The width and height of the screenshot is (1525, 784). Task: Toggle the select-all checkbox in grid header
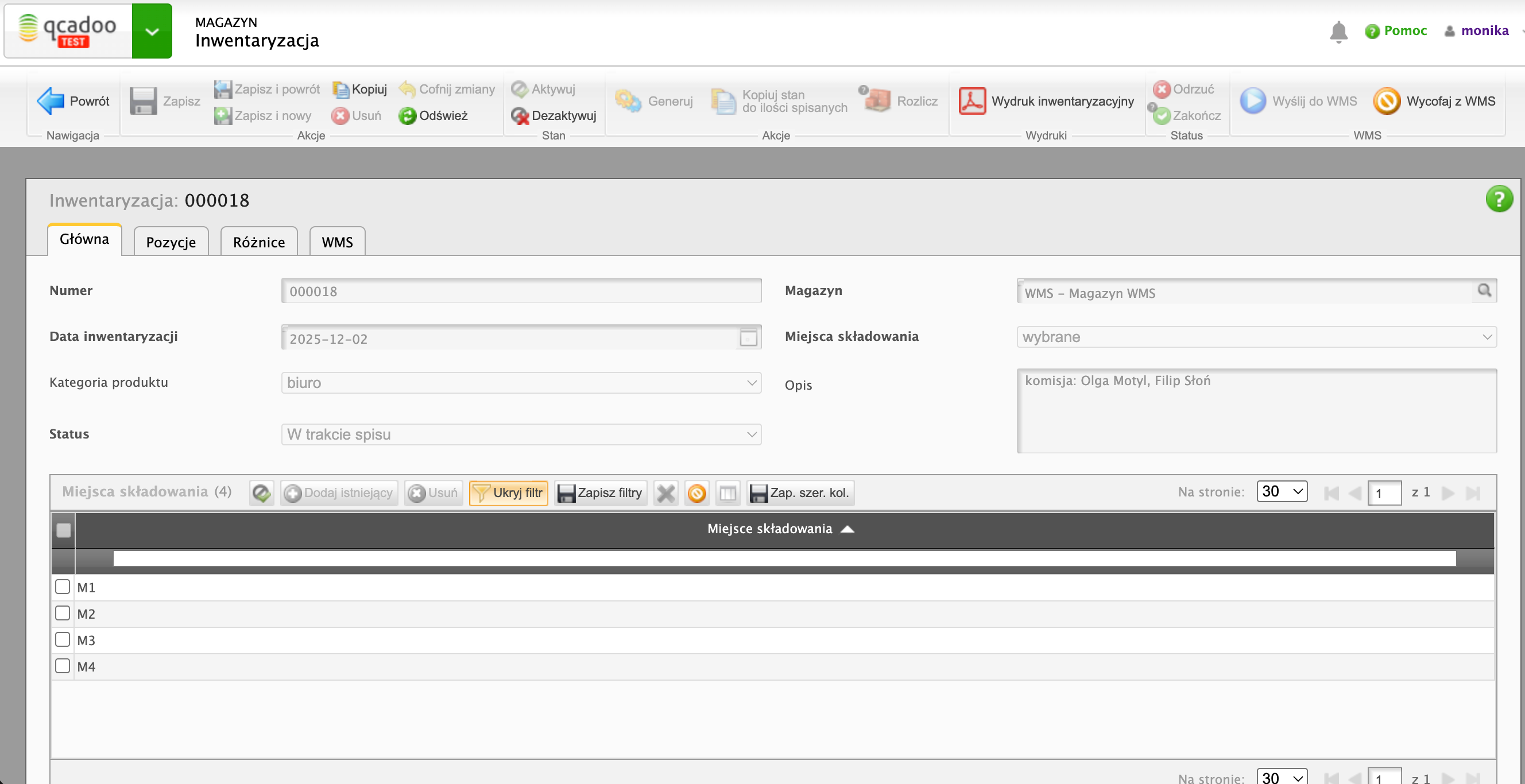click(64, 530)
